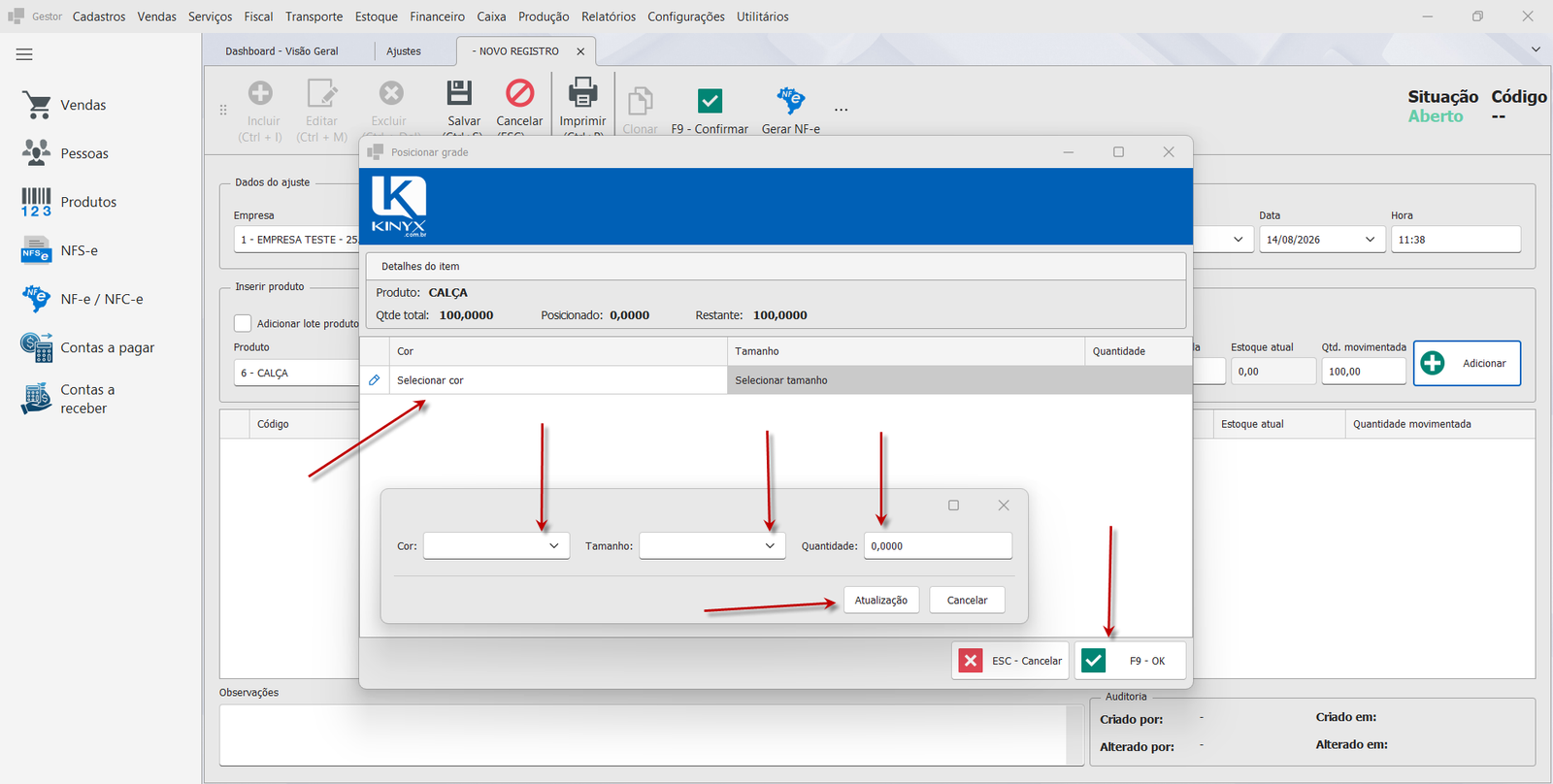This screenshot has width=1553, height=784.
Task: Open the toolbar overflow ellipsis menu
Action: click(841, 110)
